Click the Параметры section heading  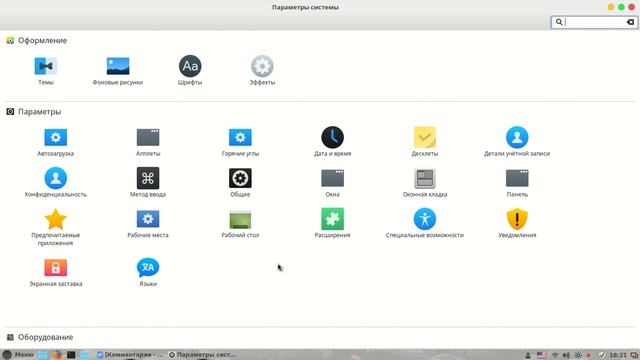40,111
